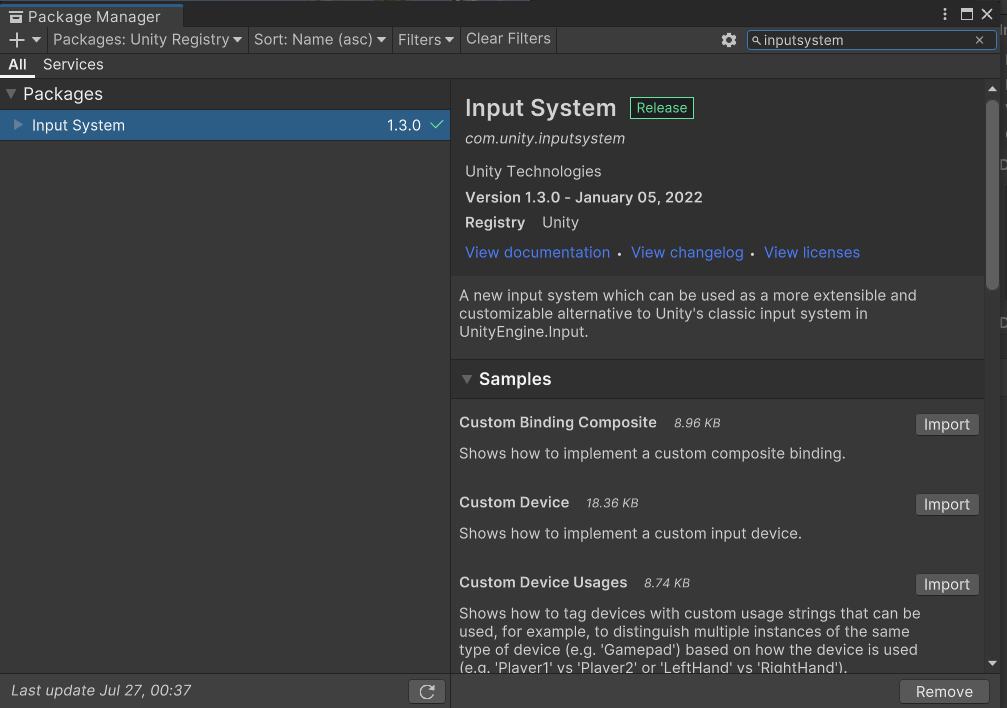
Task: Click the plus add package icon
Action: 17,40
